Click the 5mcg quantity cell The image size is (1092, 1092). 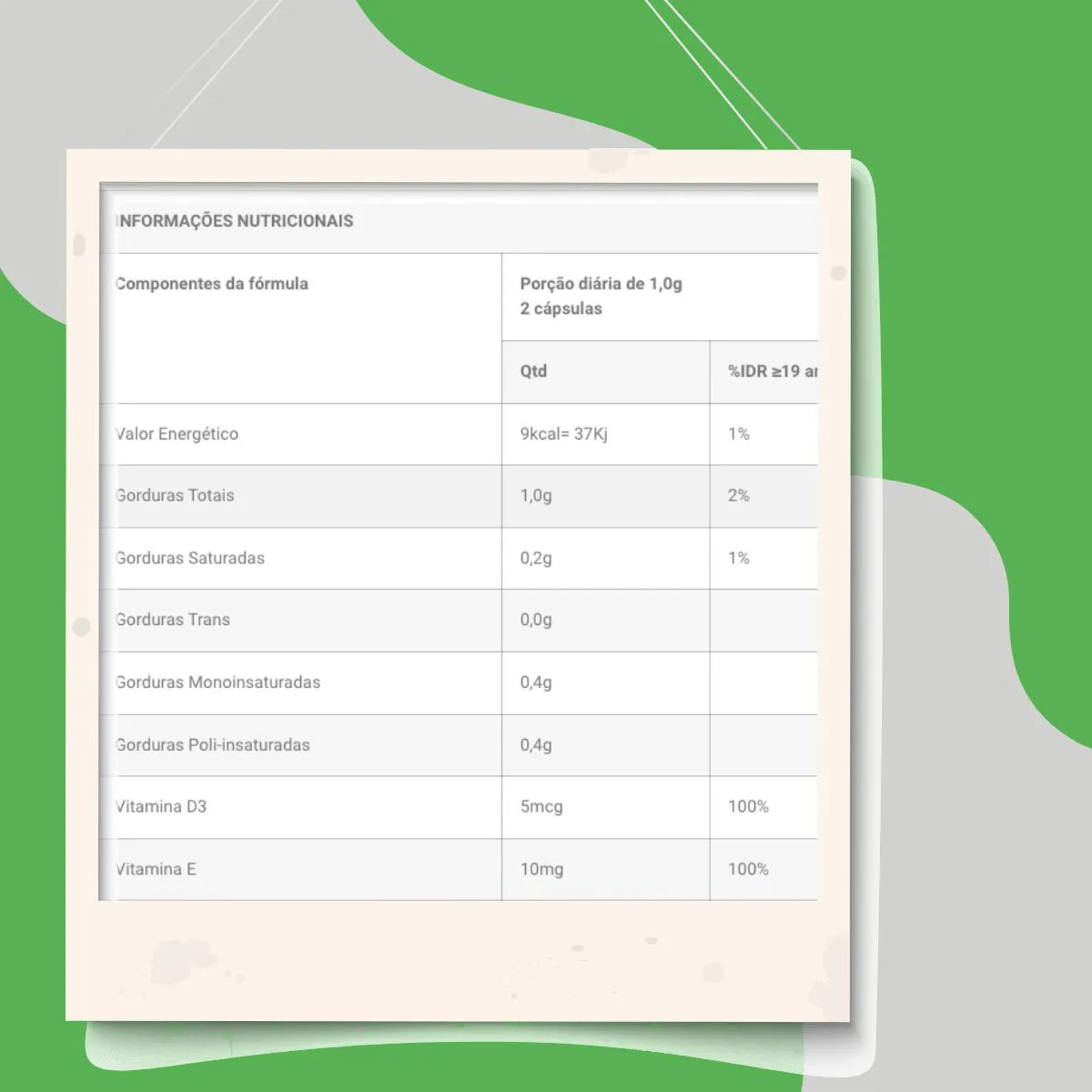tap(541, 807)
